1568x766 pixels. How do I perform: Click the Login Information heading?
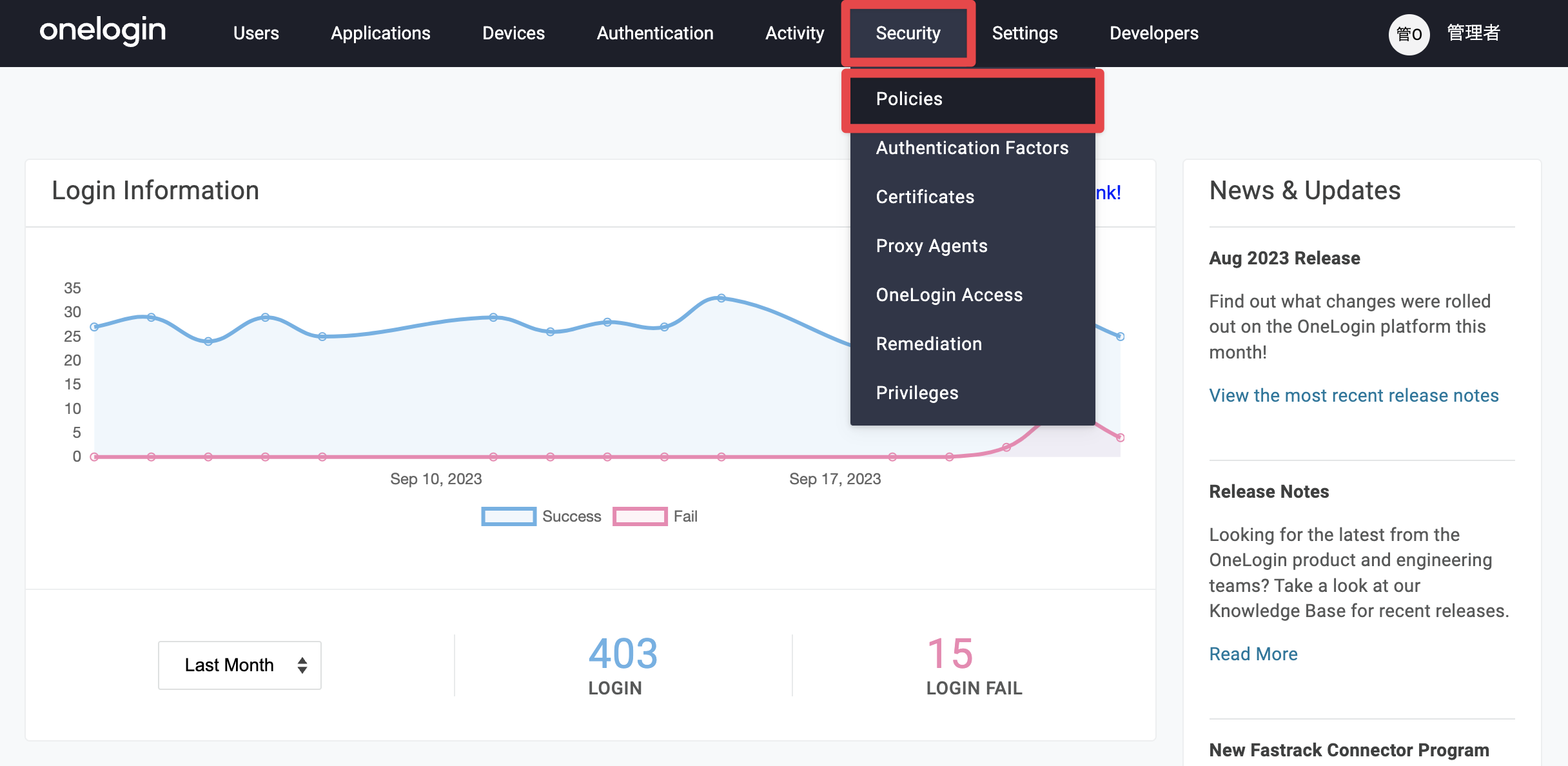pyautogui.click(x=155, y=190)
